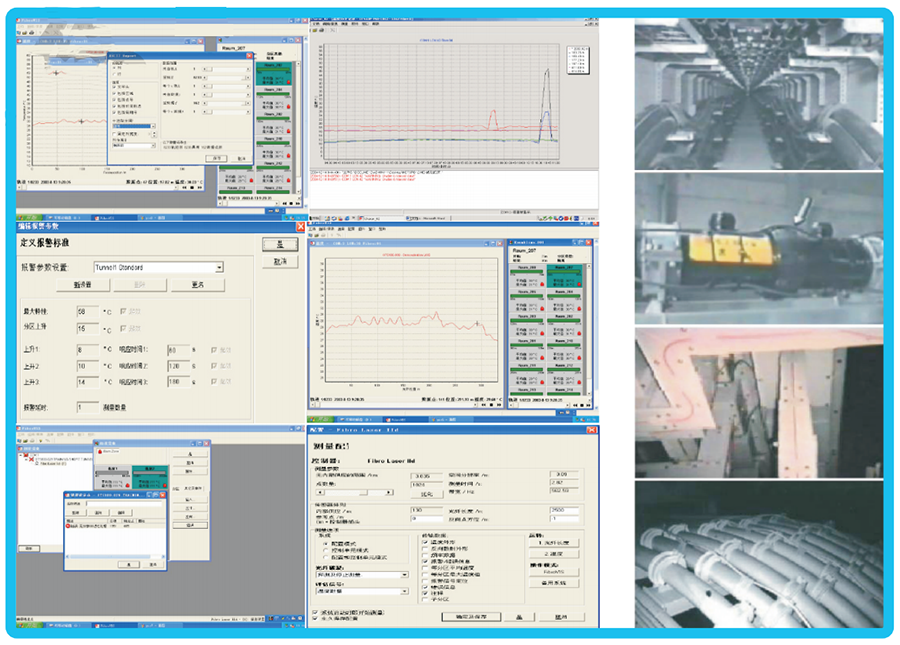The width and height of the screenshot is (900, 645).
Task: Select the middle system-mode radio button in Fibro Laser configuration
Action: click(326, 550)
